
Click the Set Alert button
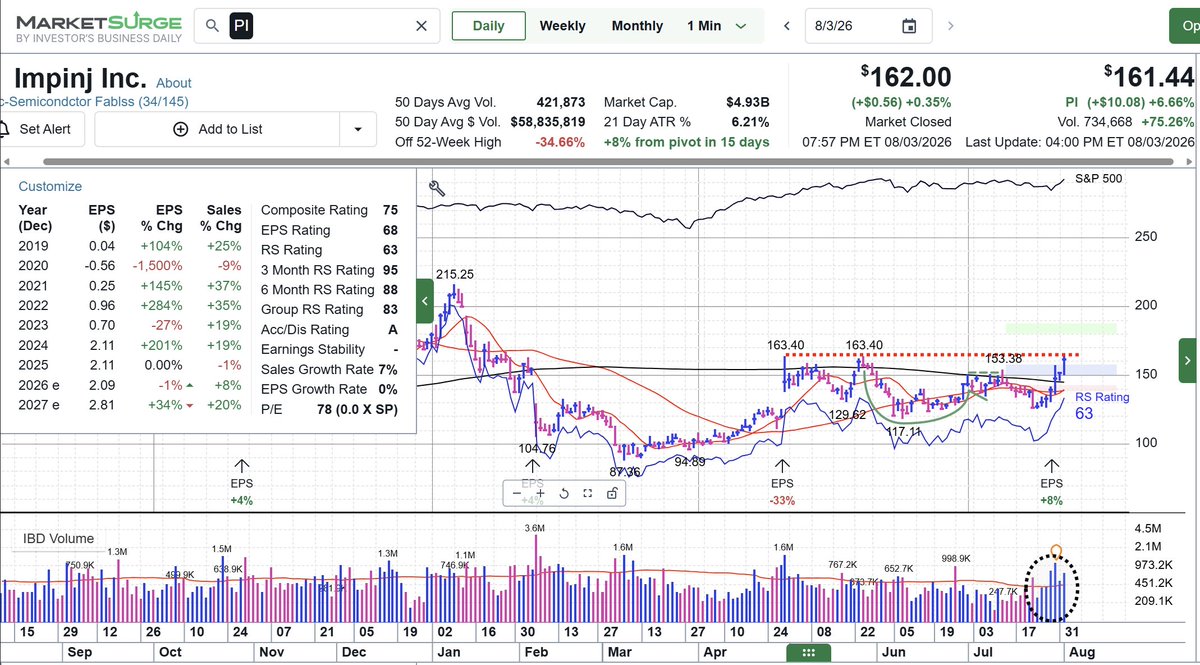(x=44, y=129)
